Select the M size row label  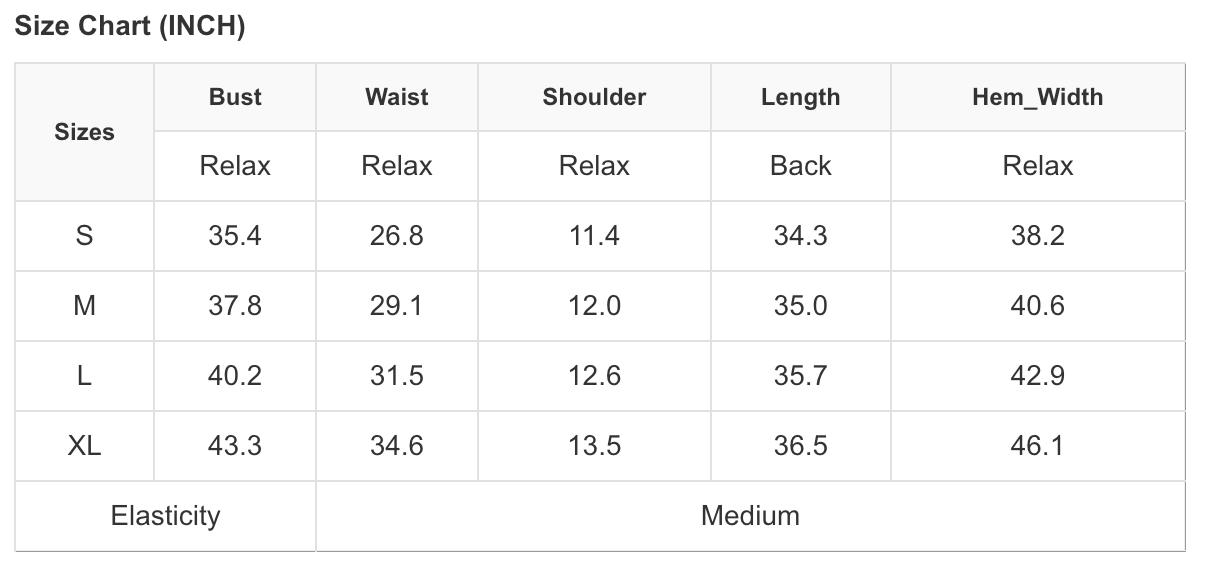point(84,306)
